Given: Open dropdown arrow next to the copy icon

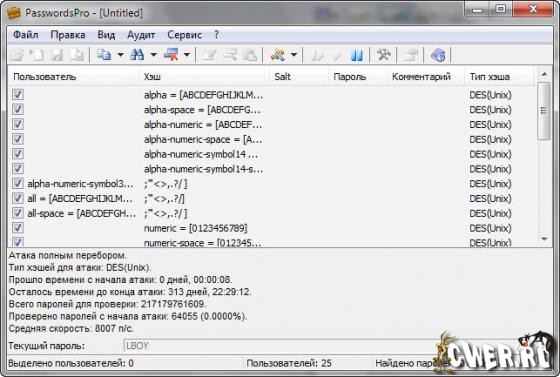Looking at the screenshot, I should [120, 55].
